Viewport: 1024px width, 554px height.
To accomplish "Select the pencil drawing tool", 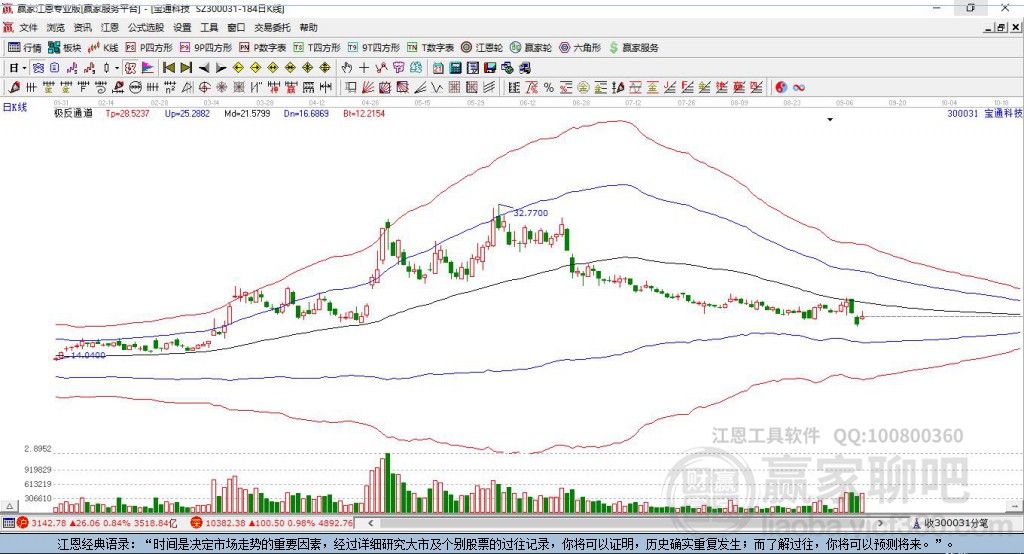I will pyautogui.click(x=14, y=87).
